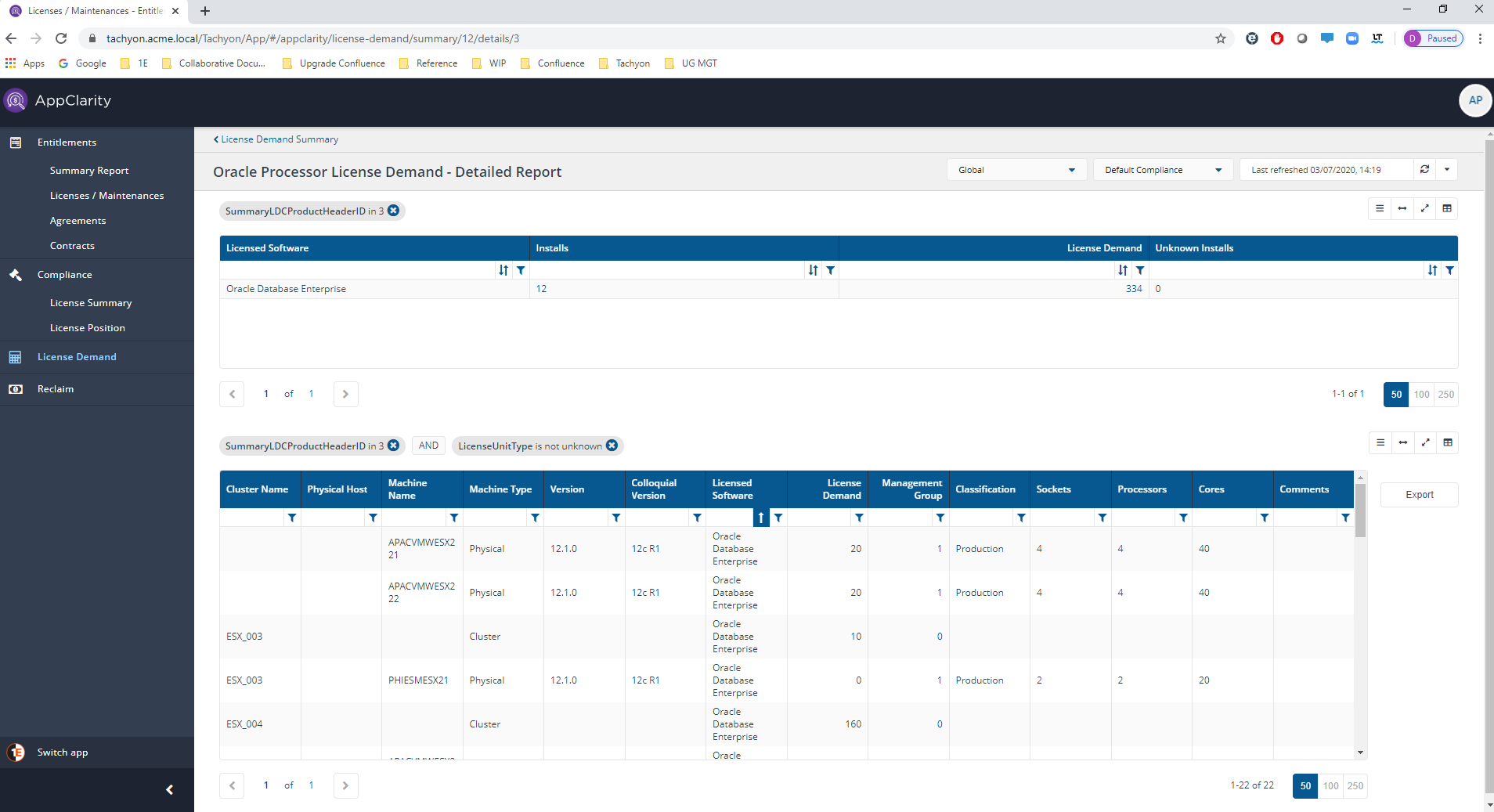This screenshot has width=1494, height=812.
Task: Open License Summary page
Action: tap(91, 303)
